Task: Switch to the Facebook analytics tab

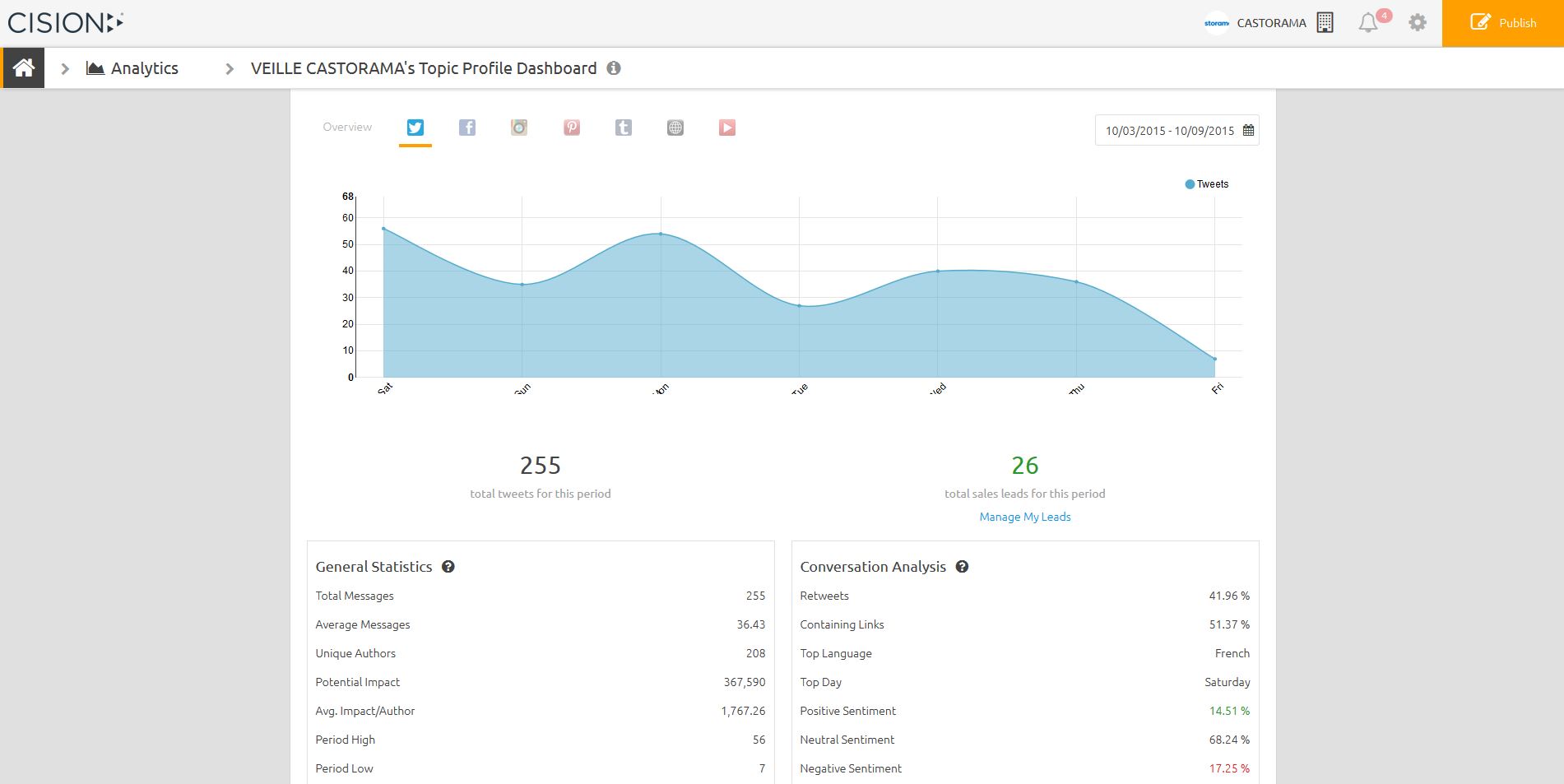Action: (466, 128)
